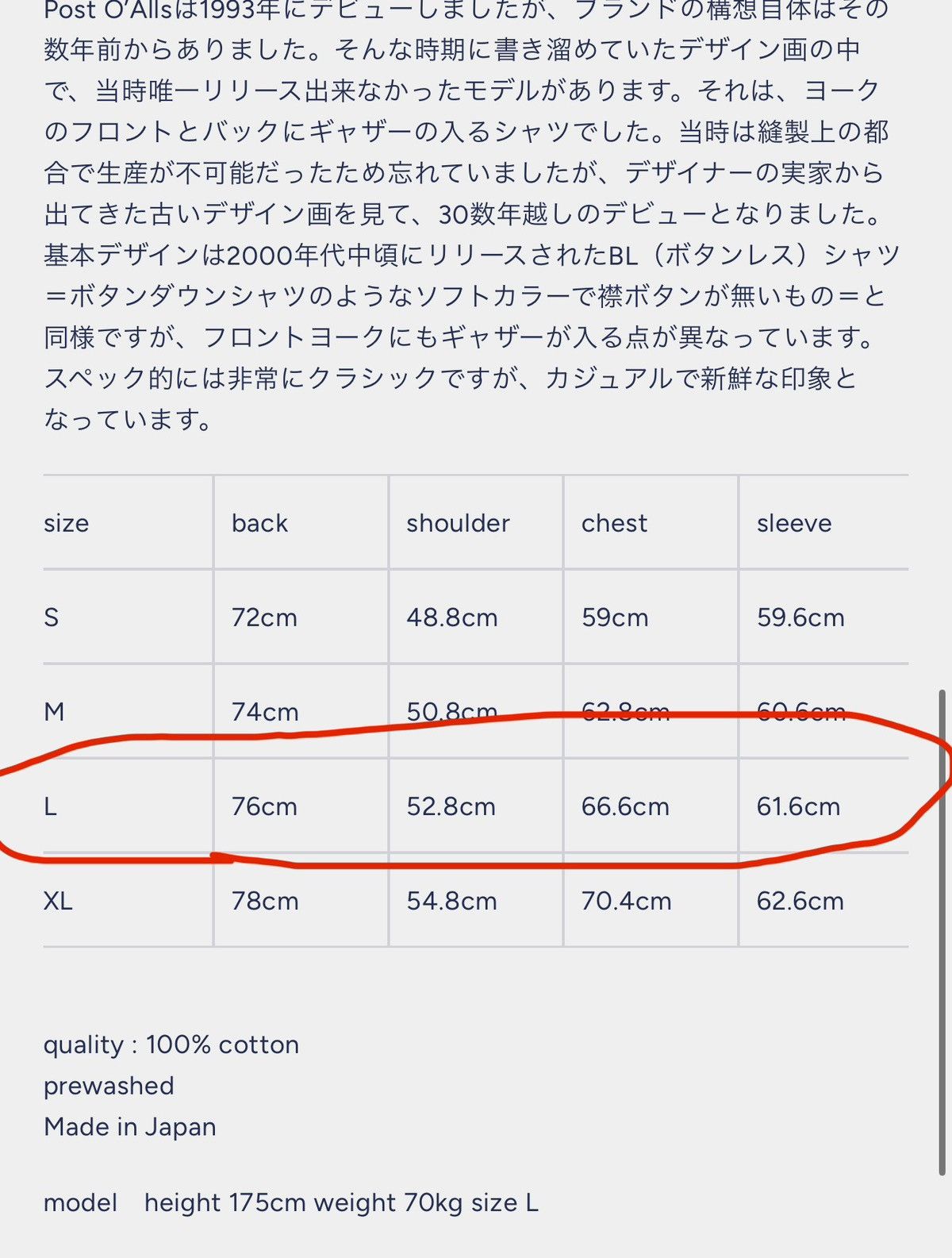
Task: Click the 'chest' column header
Action: [x=614, y=523]
